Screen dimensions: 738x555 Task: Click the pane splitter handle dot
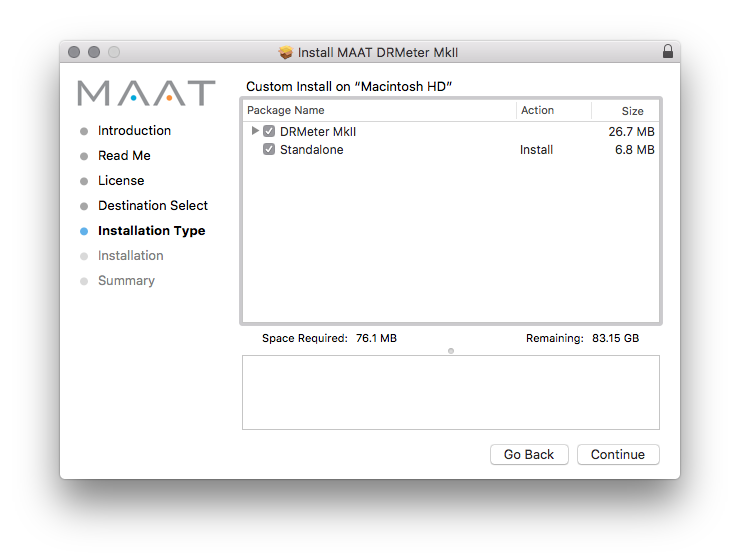tap(451, 351)
